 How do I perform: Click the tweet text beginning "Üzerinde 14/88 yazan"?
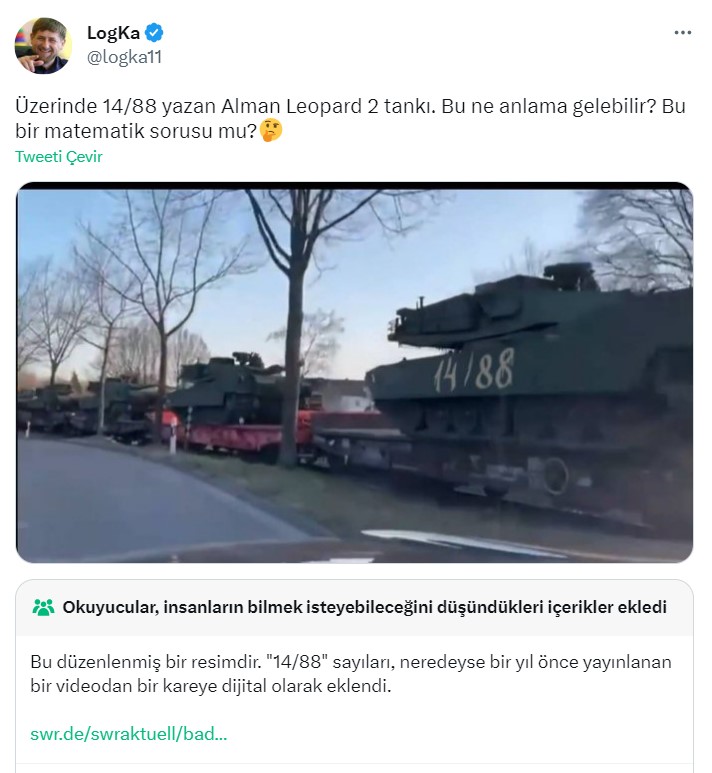click(x=350, y=106)
